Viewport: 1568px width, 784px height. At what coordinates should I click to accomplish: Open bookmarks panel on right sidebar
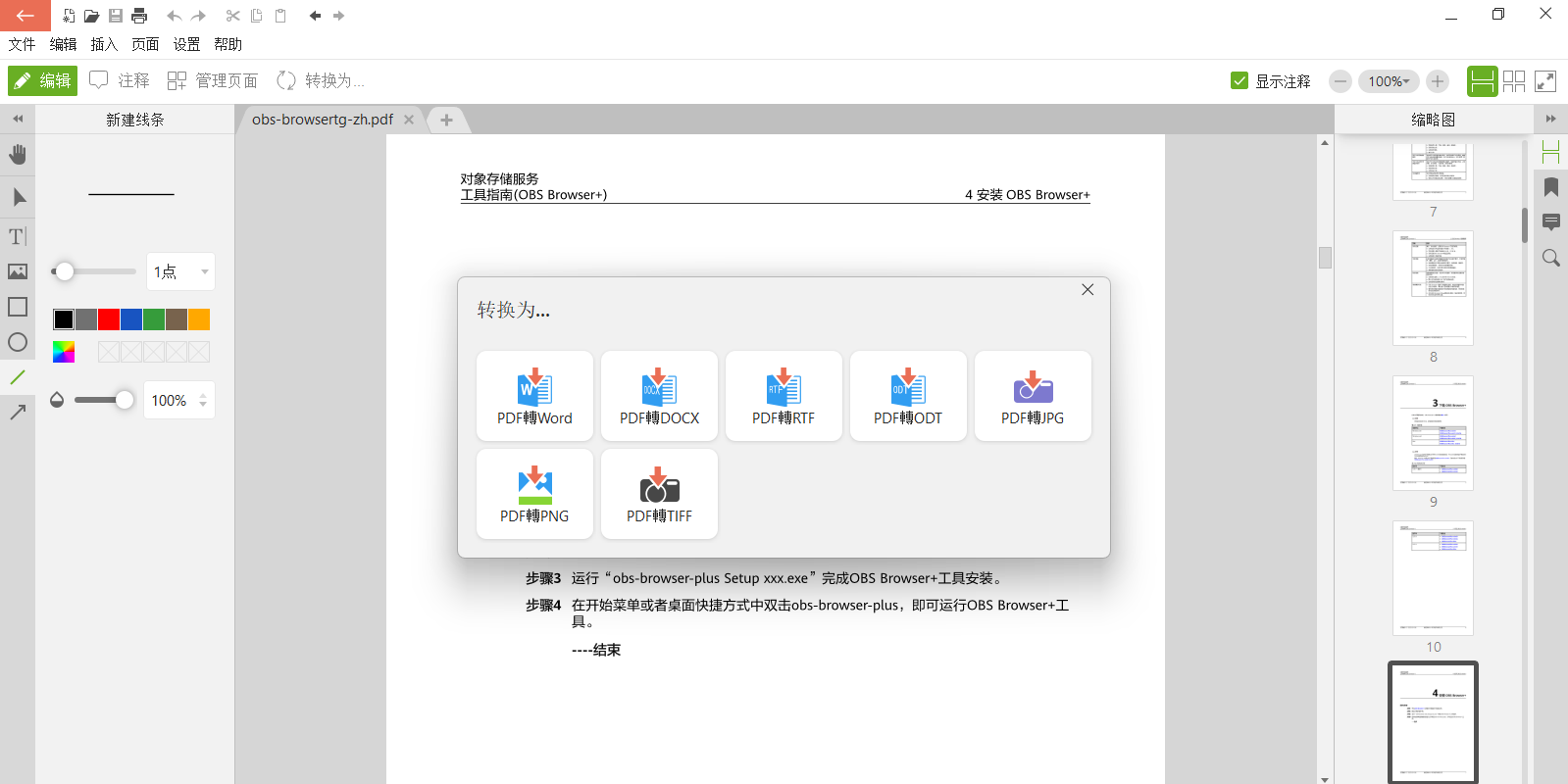pos(1550,187)
